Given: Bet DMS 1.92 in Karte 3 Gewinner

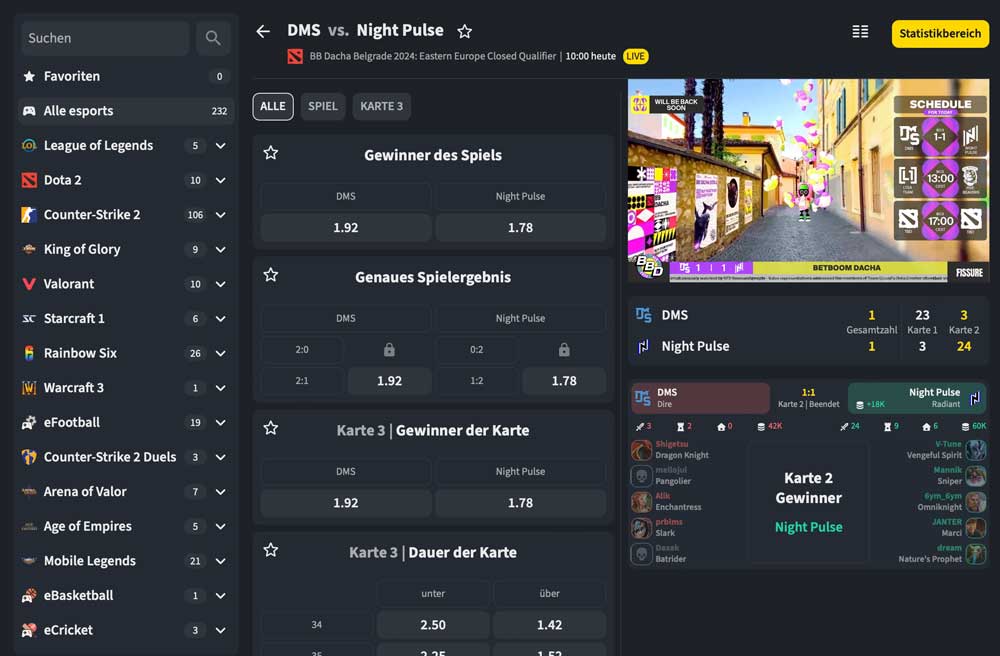Looking at the screenshot, I should pos(346,503).
